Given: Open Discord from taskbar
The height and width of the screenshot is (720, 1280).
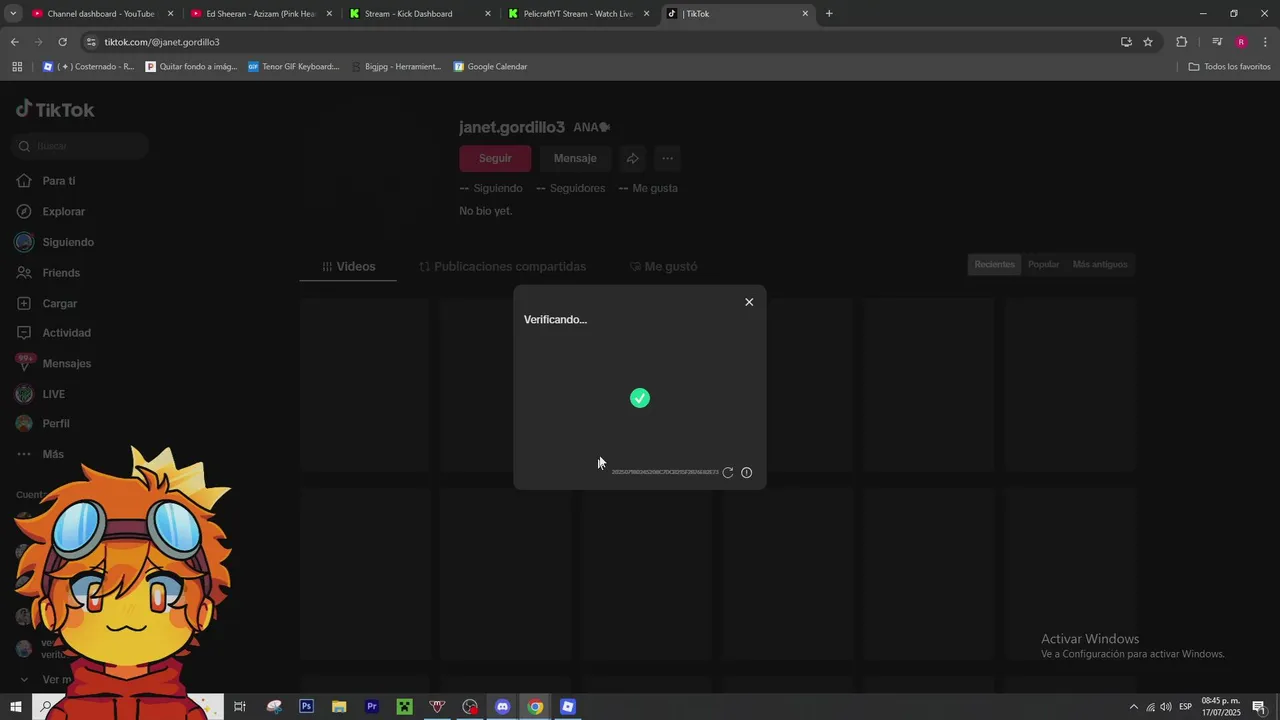Looking at the screenshot, I should point(502,707).
